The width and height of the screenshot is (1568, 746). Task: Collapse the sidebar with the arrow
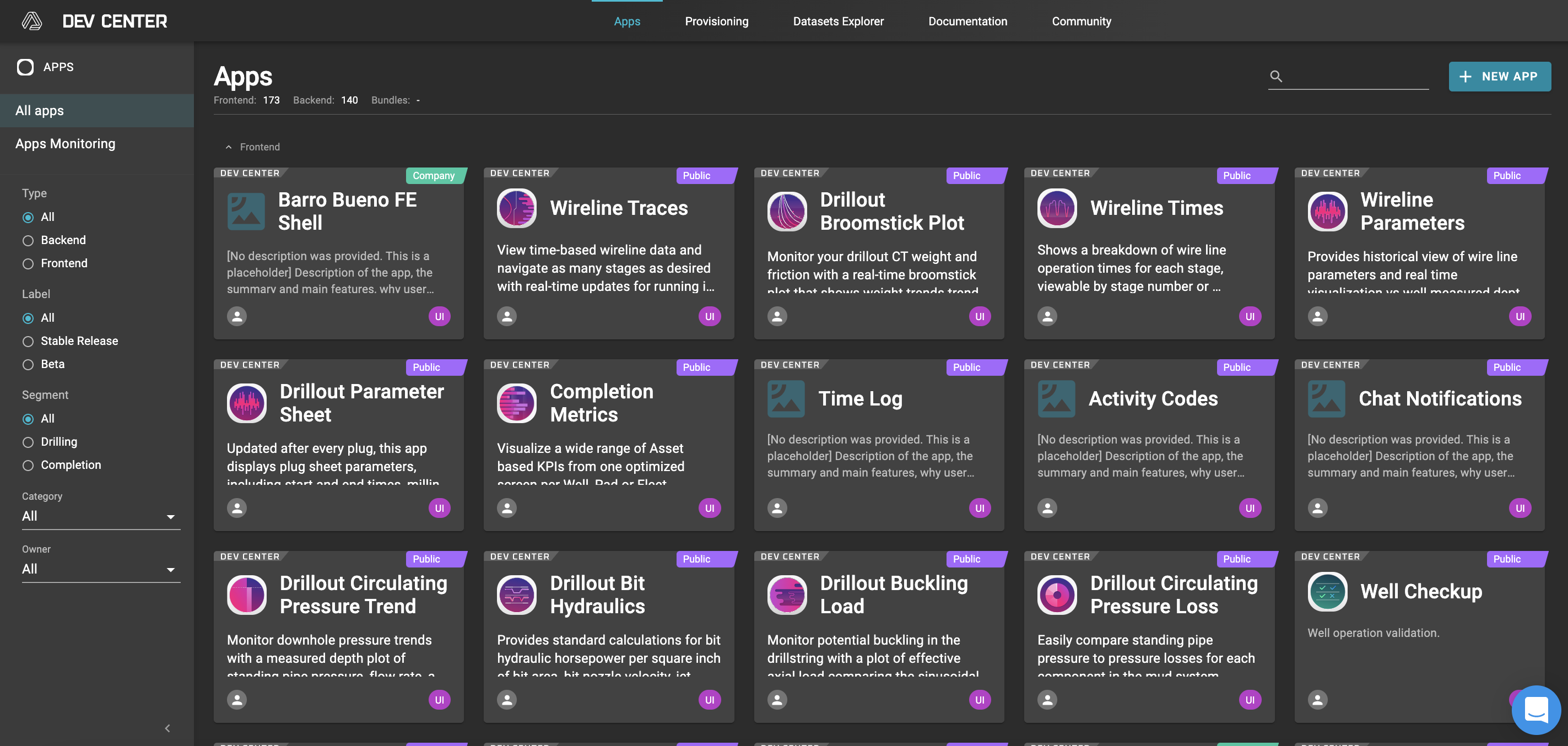[x=167, y=728]
